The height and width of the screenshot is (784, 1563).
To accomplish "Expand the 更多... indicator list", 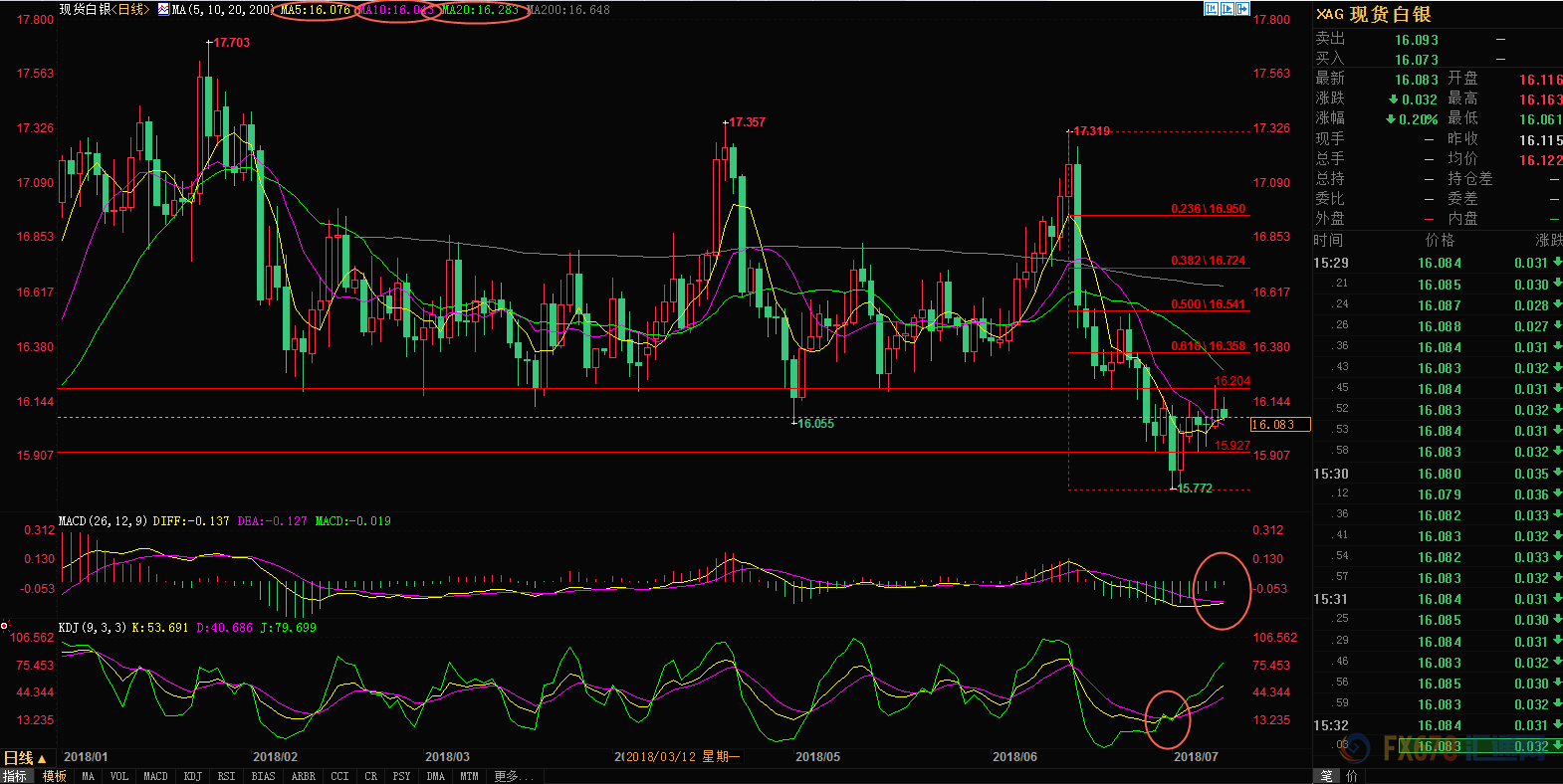I will point(514,776).
